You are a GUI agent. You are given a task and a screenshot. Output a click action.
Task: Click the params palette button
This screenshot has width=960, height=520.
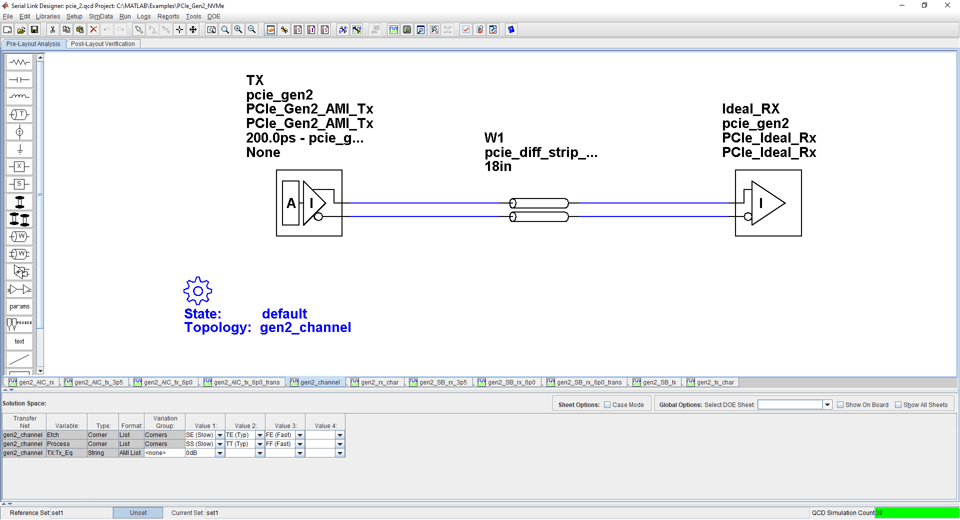tap(19, 306)
